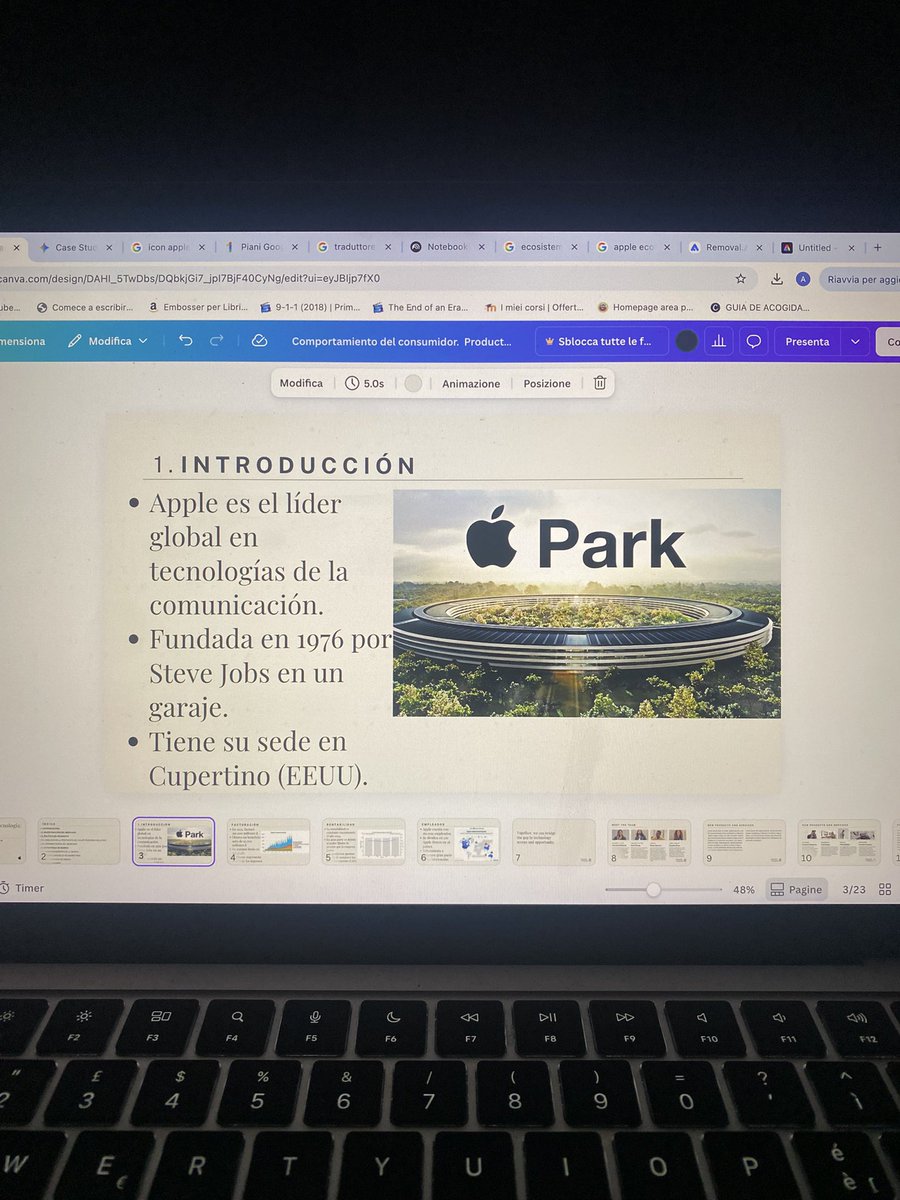
Task: Click 'Riavvia per aggi' browser update button
Action: point(859,279)
